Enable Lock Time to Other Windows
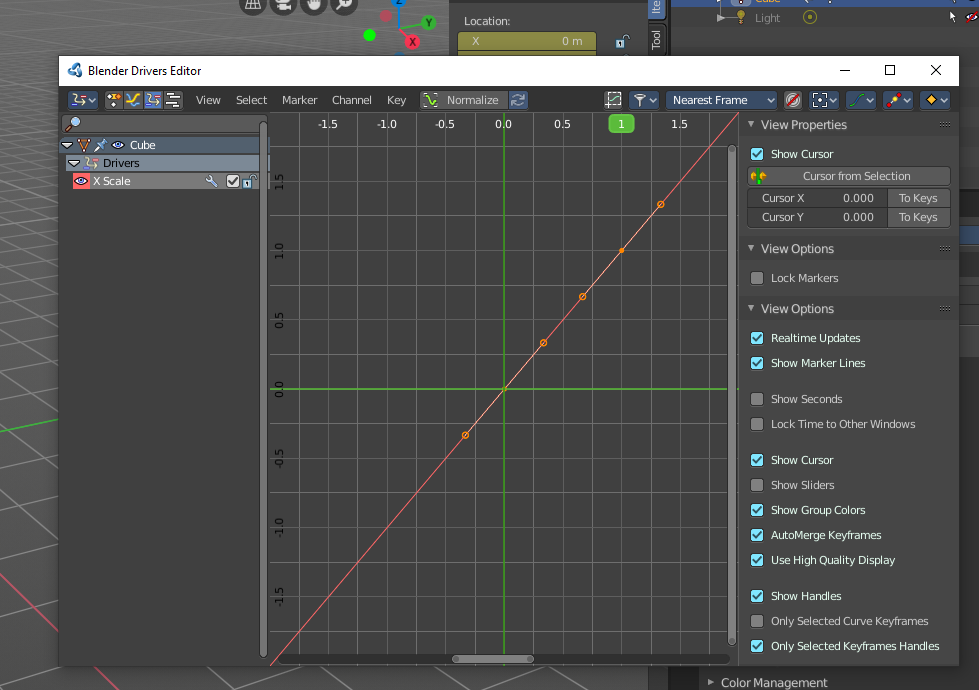 coord(757,424)
